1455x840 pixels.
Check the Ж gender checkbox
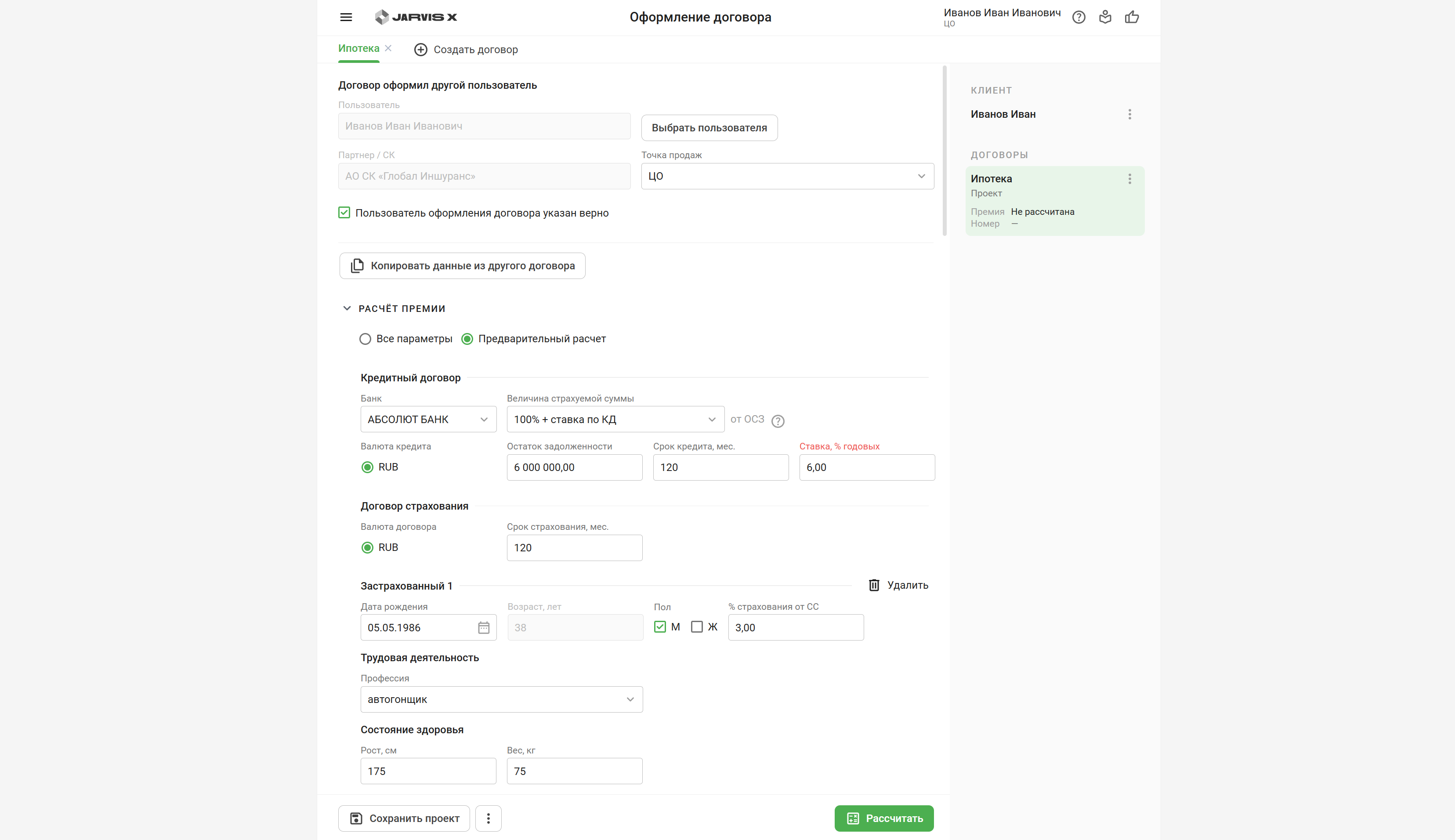698,626
